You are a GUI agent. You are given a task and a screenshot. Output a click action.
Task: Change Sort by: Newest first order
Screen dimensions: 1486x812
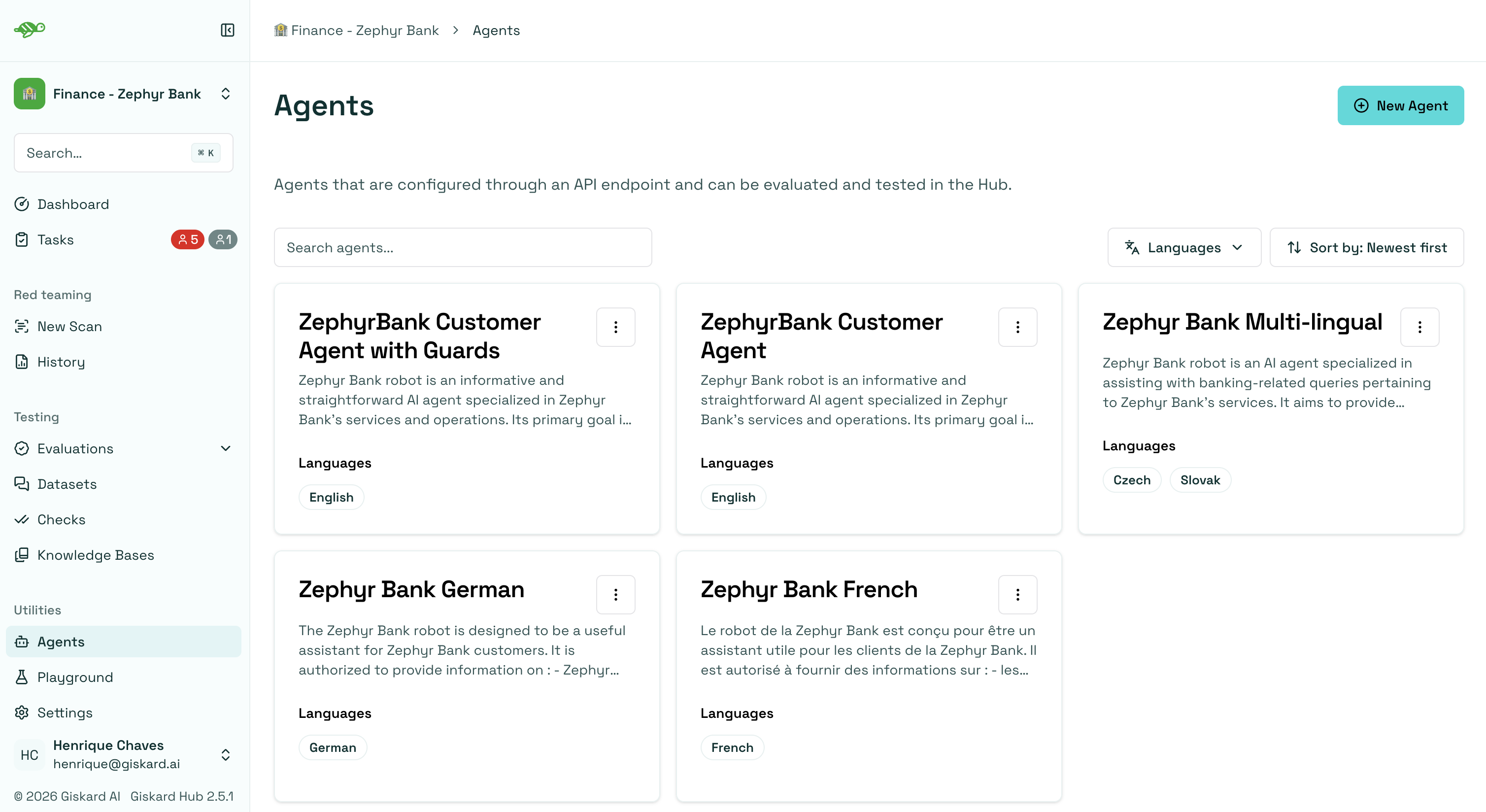click(x=1367, y=247)
